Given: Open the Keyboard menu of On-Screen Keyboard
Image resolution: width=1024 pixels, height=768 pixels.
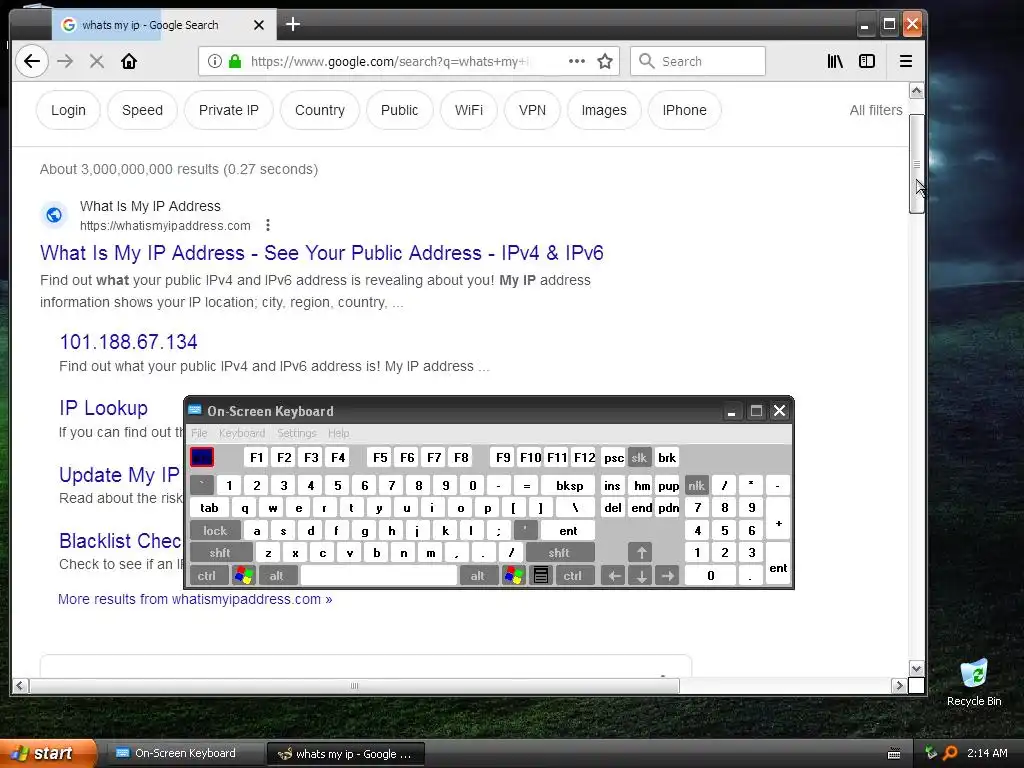Looking at the screenshot, I should 242,433.
